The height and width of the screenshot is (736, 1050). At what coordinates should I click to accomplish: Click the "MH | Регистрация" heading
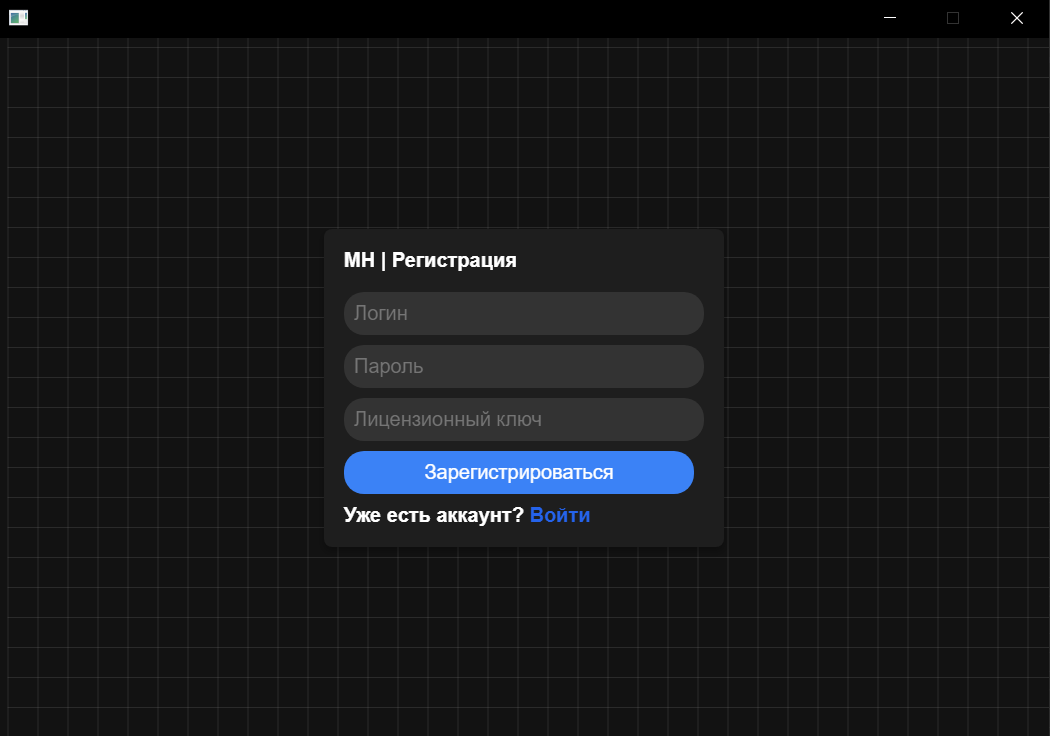click(430, 260)
